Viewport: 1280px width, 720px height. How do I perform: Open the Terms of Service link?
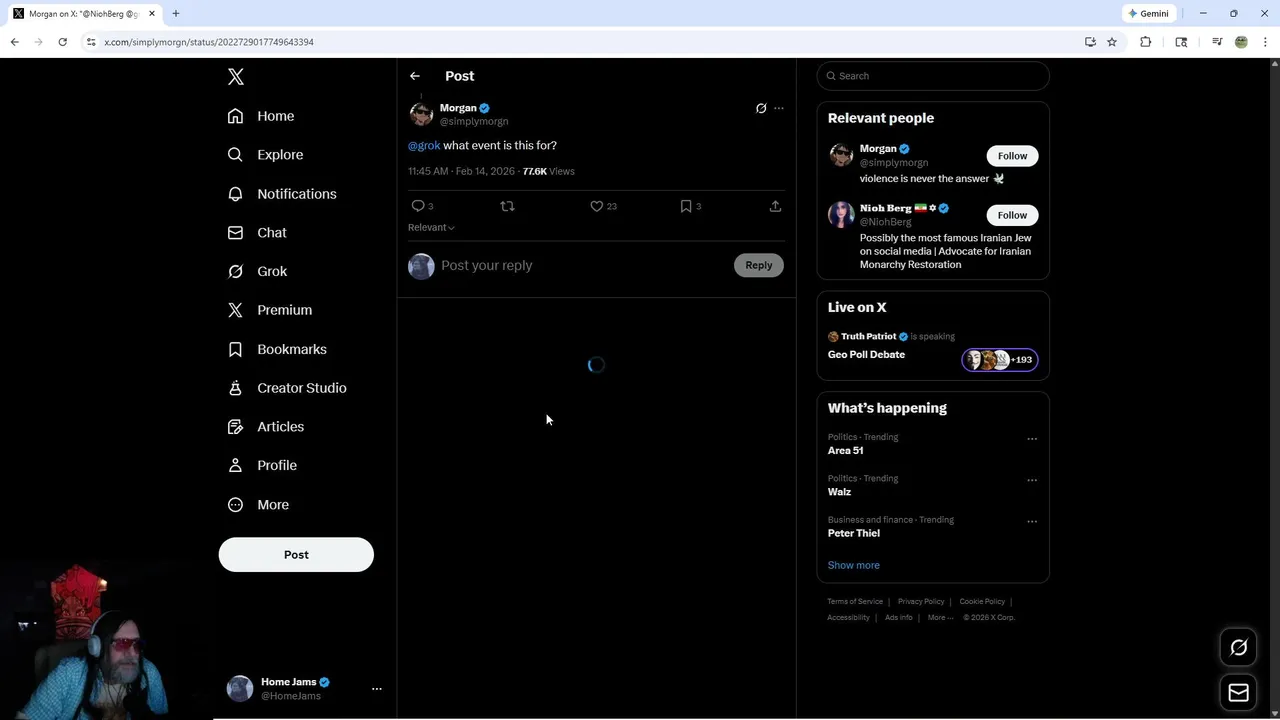[x=855, y=601]
